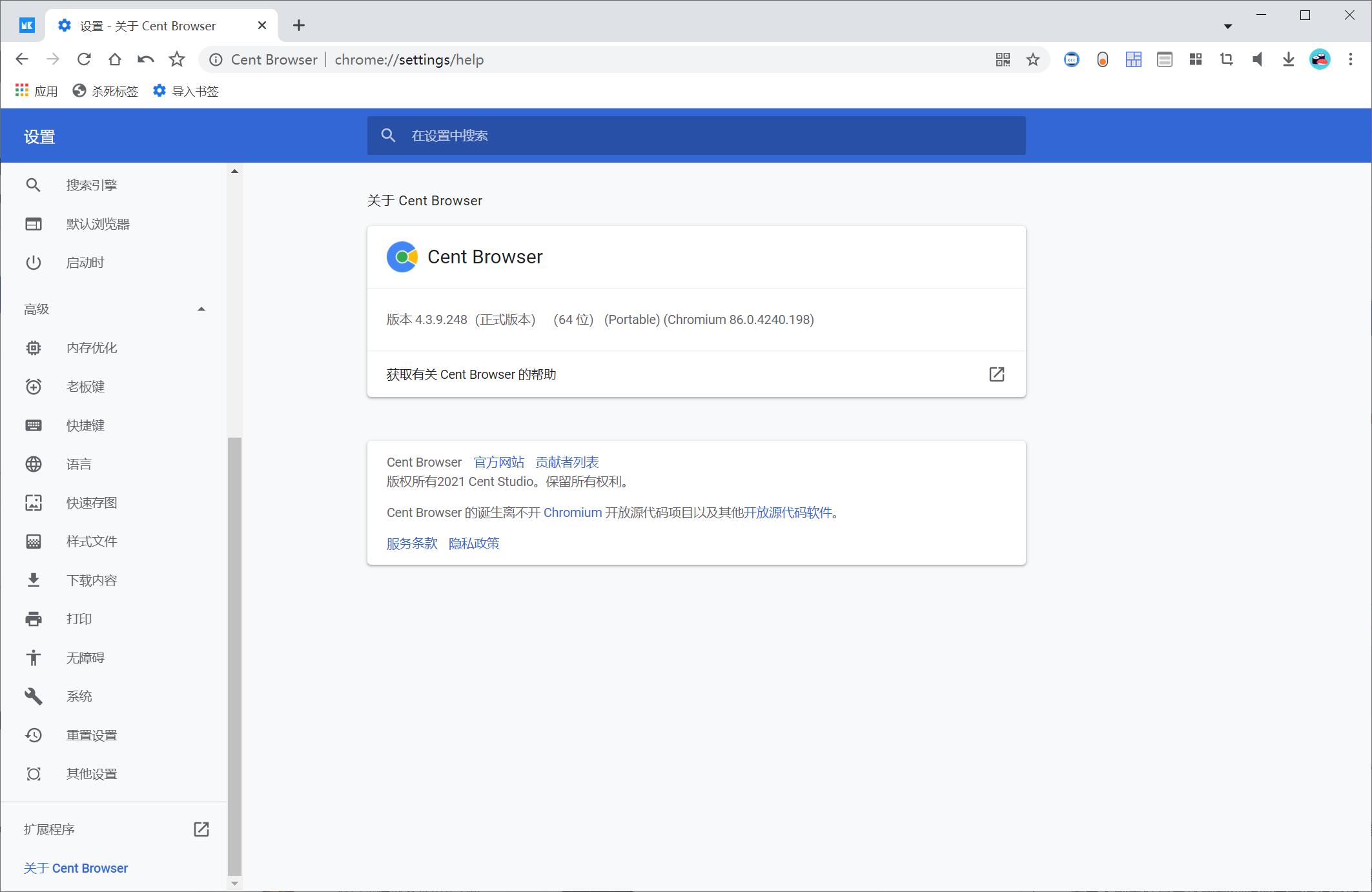1372x892 pixels.
Task: Collapse the 高级 advanced section
Action: 201,309
